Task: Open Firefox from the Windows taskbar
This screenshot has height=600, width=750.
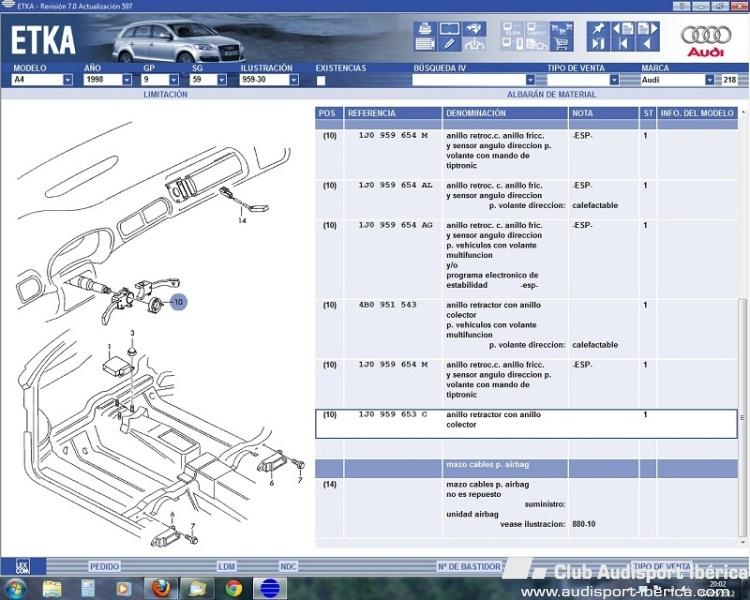Action: click(x=158, y=588)
